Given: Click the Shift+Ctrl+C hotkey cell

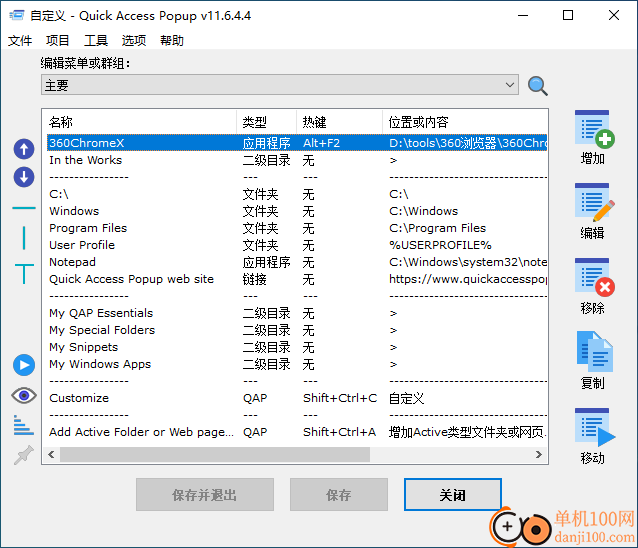Looking at the screenshot, I should [x=340, y=398].
